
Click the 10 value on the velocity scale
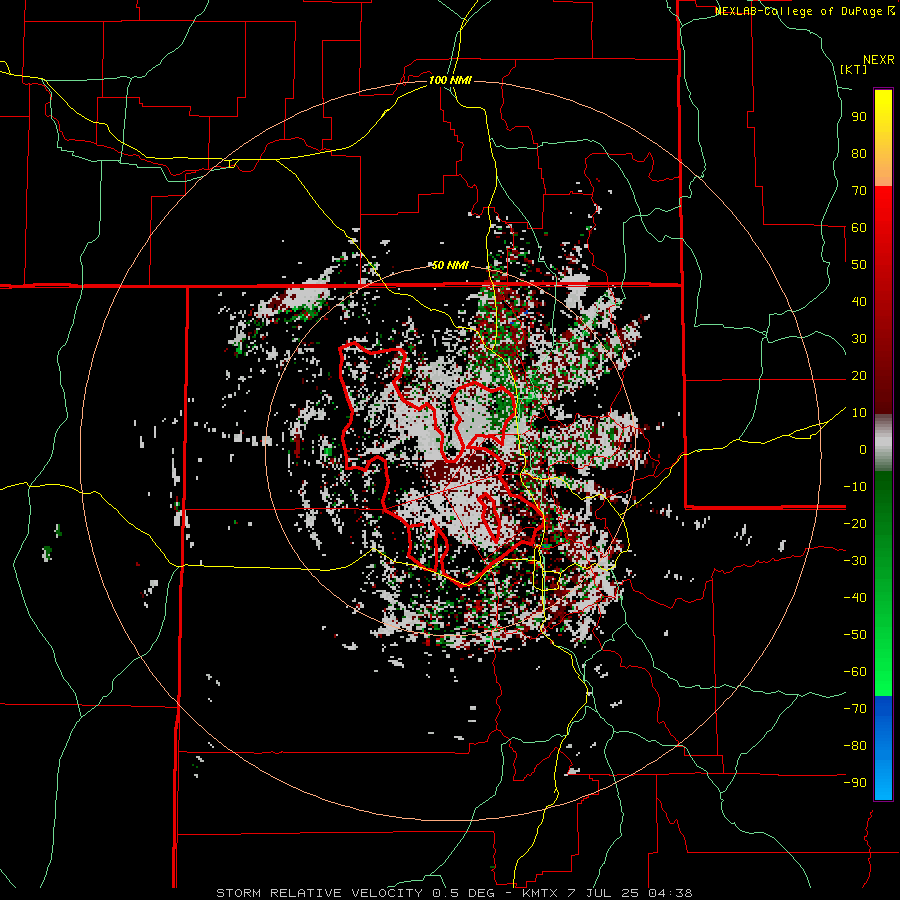[859, 413]
